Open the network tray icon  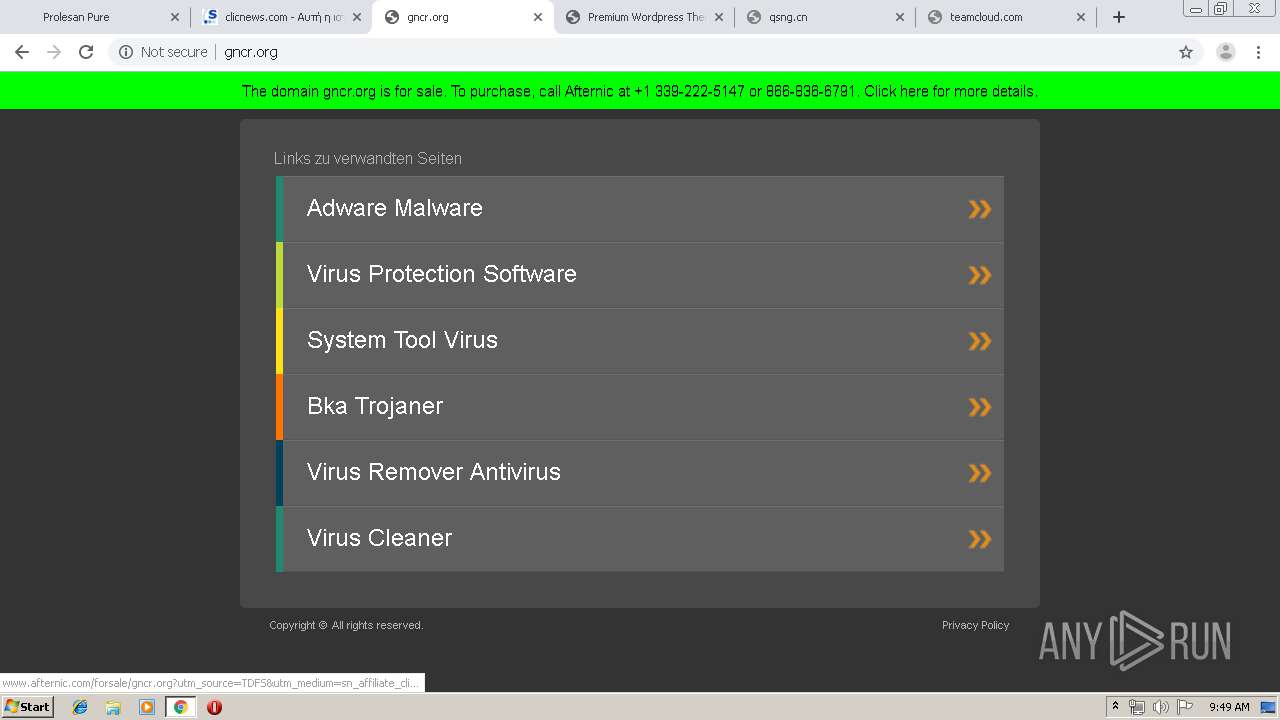click(x=1137, y=707)
